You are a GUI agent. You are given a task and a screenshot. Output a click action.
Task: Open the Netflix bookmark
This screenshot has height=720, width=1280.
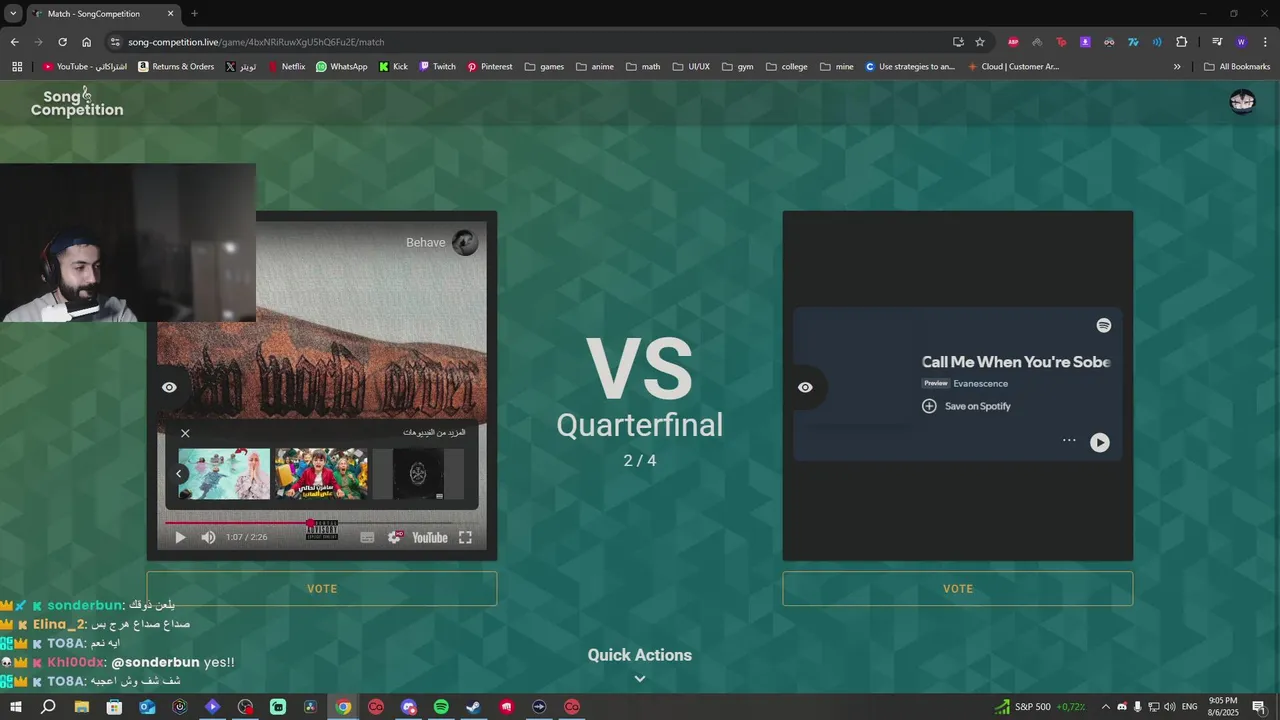pos(286,67)
